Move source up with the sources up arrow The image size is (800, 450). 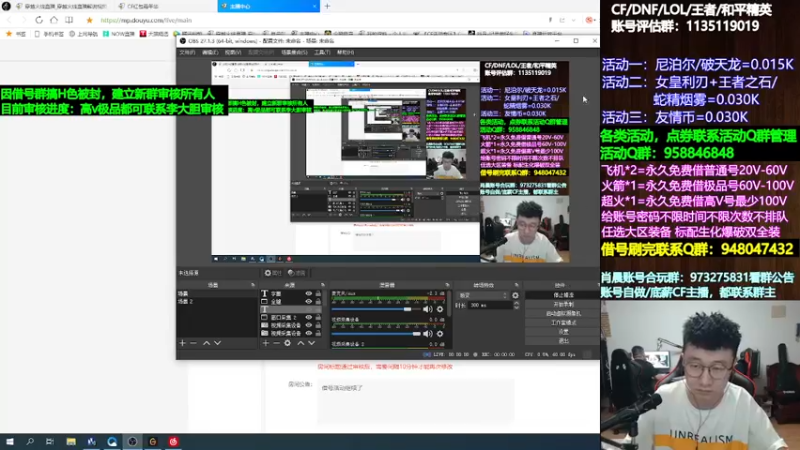click(x=301, y=343)
